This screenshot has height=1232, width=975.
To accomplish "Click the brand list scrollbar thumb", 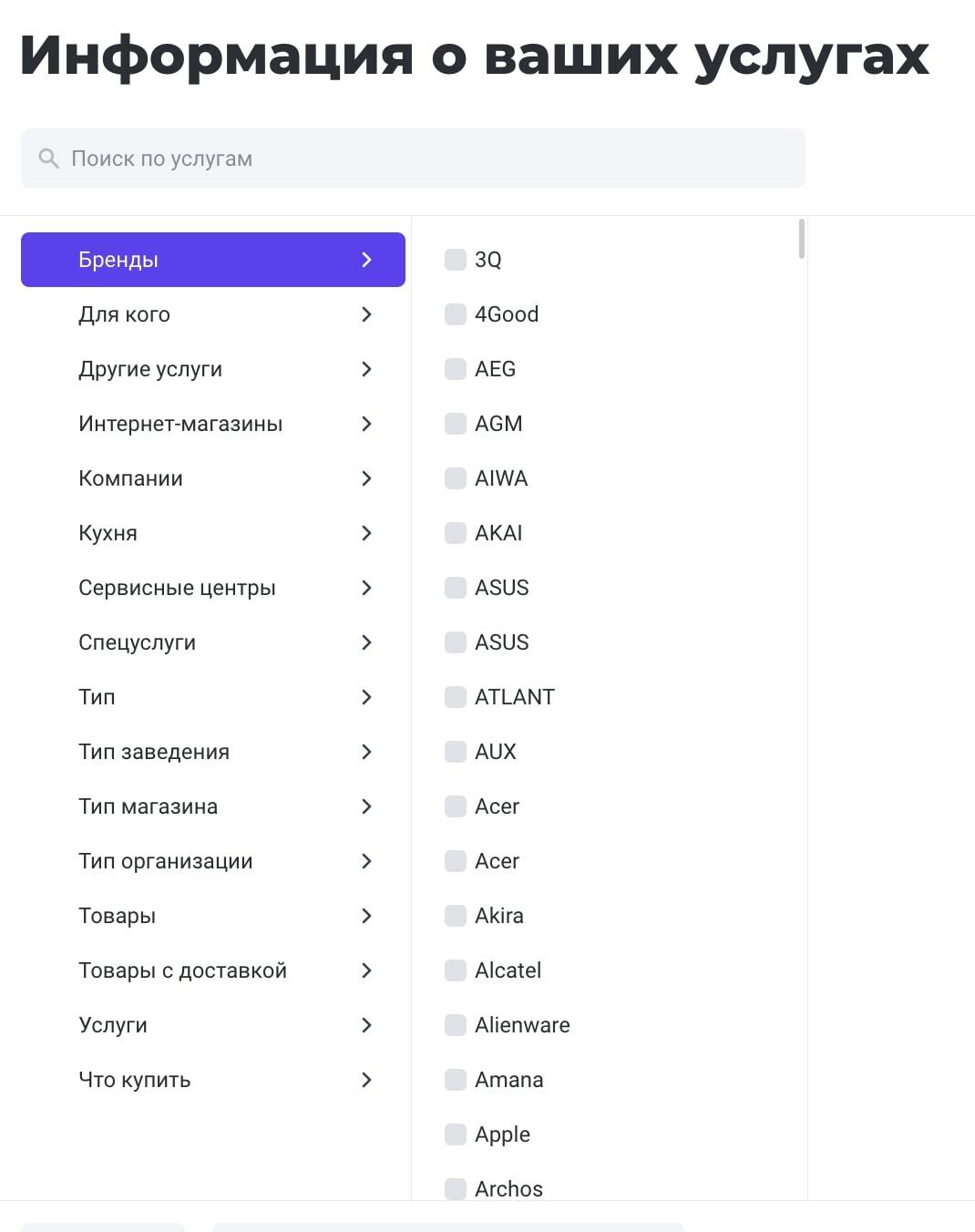I will (801, 239).
